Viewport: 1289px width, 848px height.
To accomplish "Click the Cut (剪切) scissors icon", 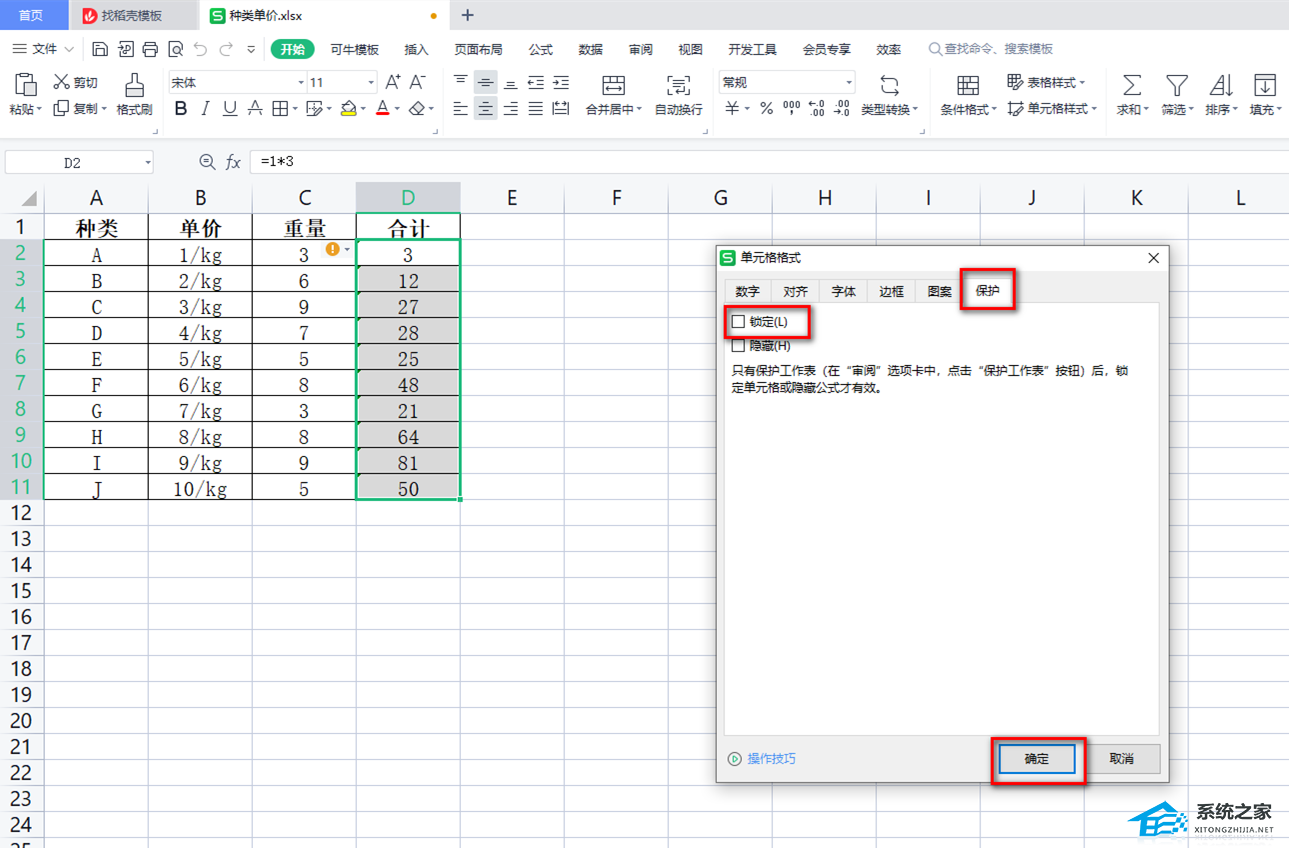I will (x=61, y=83).
